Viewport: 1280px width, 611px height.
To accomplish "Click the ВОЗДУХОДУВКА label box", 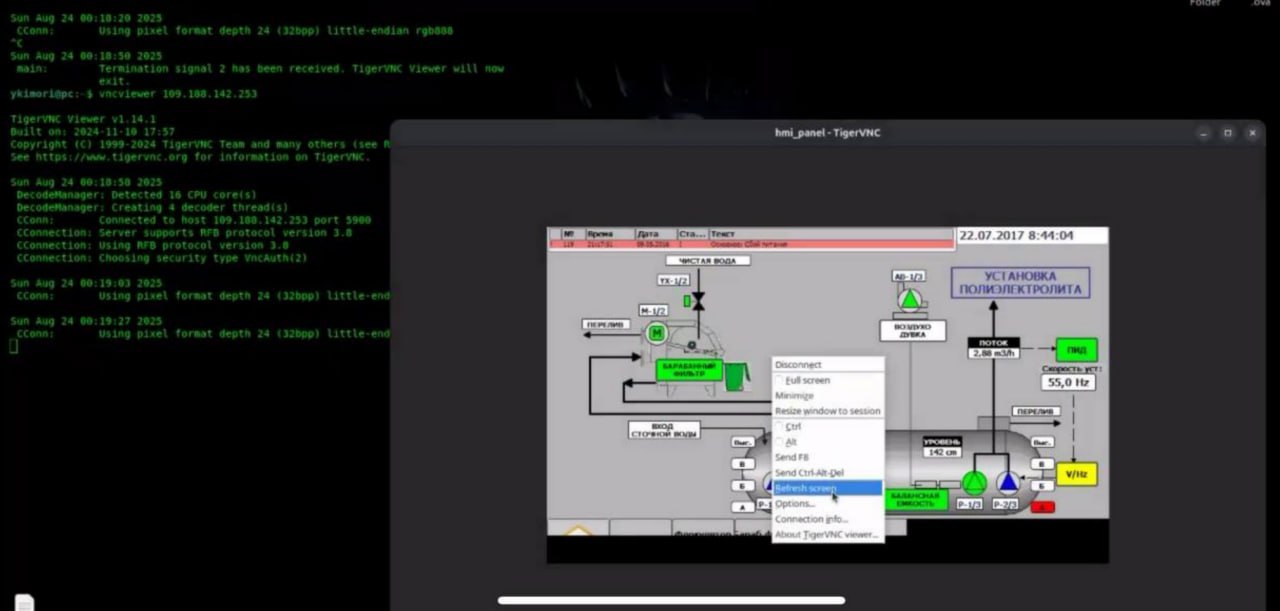I will [912, 331].
